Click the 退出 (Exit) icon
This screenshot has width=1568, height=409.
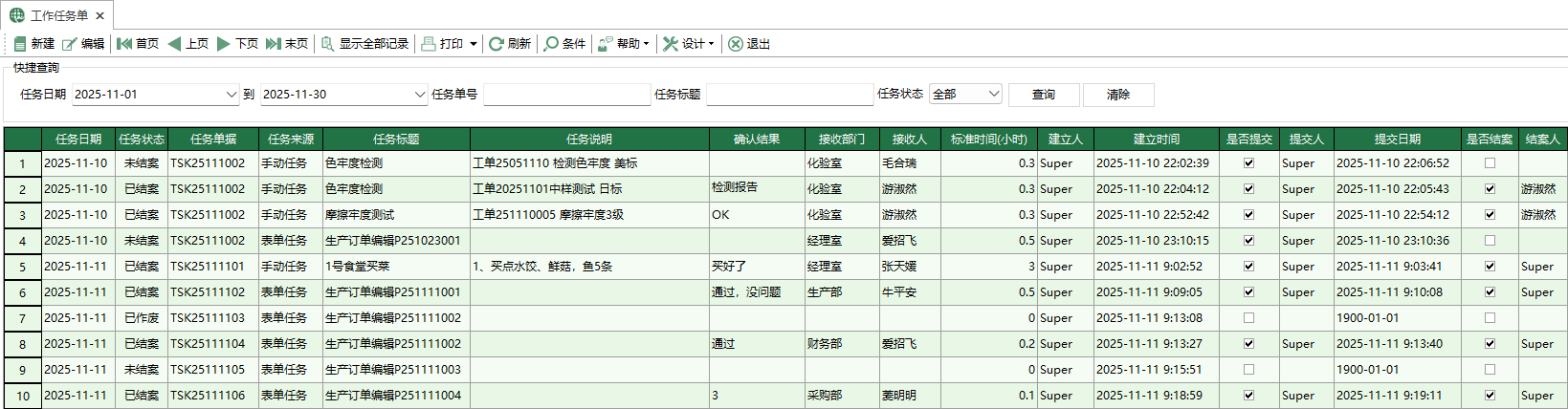coord(736,44)
